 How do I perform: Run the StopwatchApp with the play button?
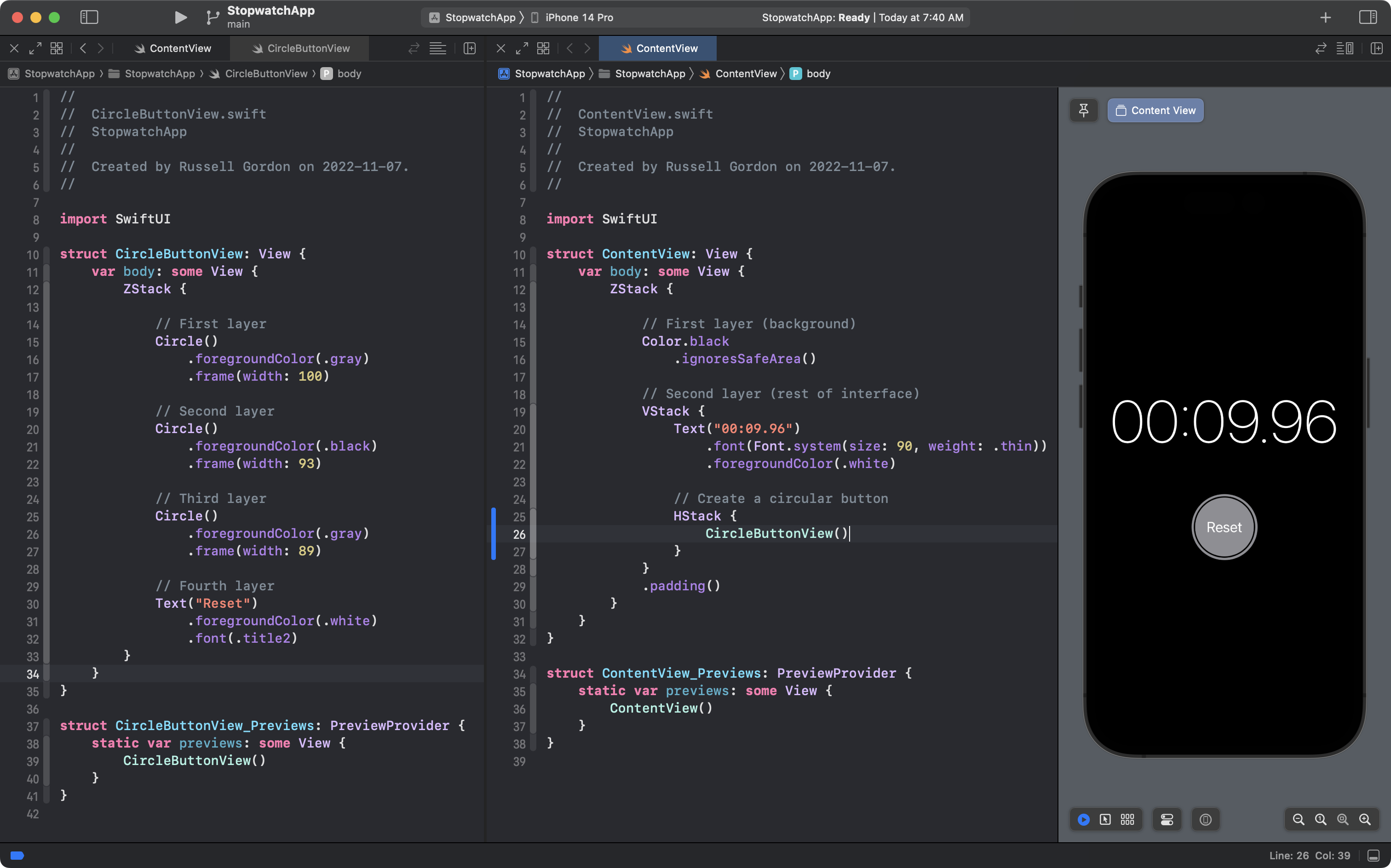coord(180,17)
